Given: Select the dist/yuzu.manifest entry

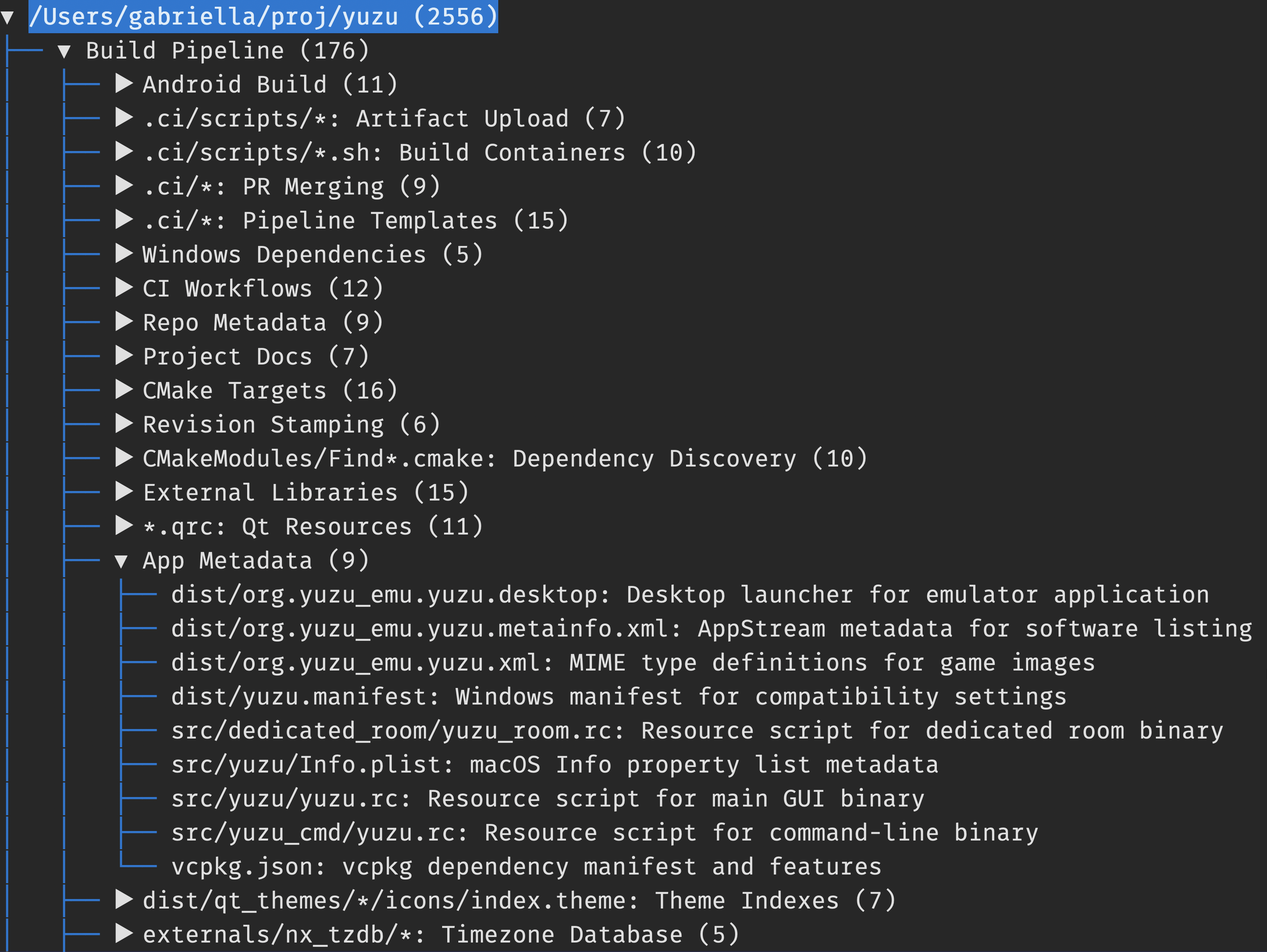Looking at the screenshot, I should tap(618, 697).
